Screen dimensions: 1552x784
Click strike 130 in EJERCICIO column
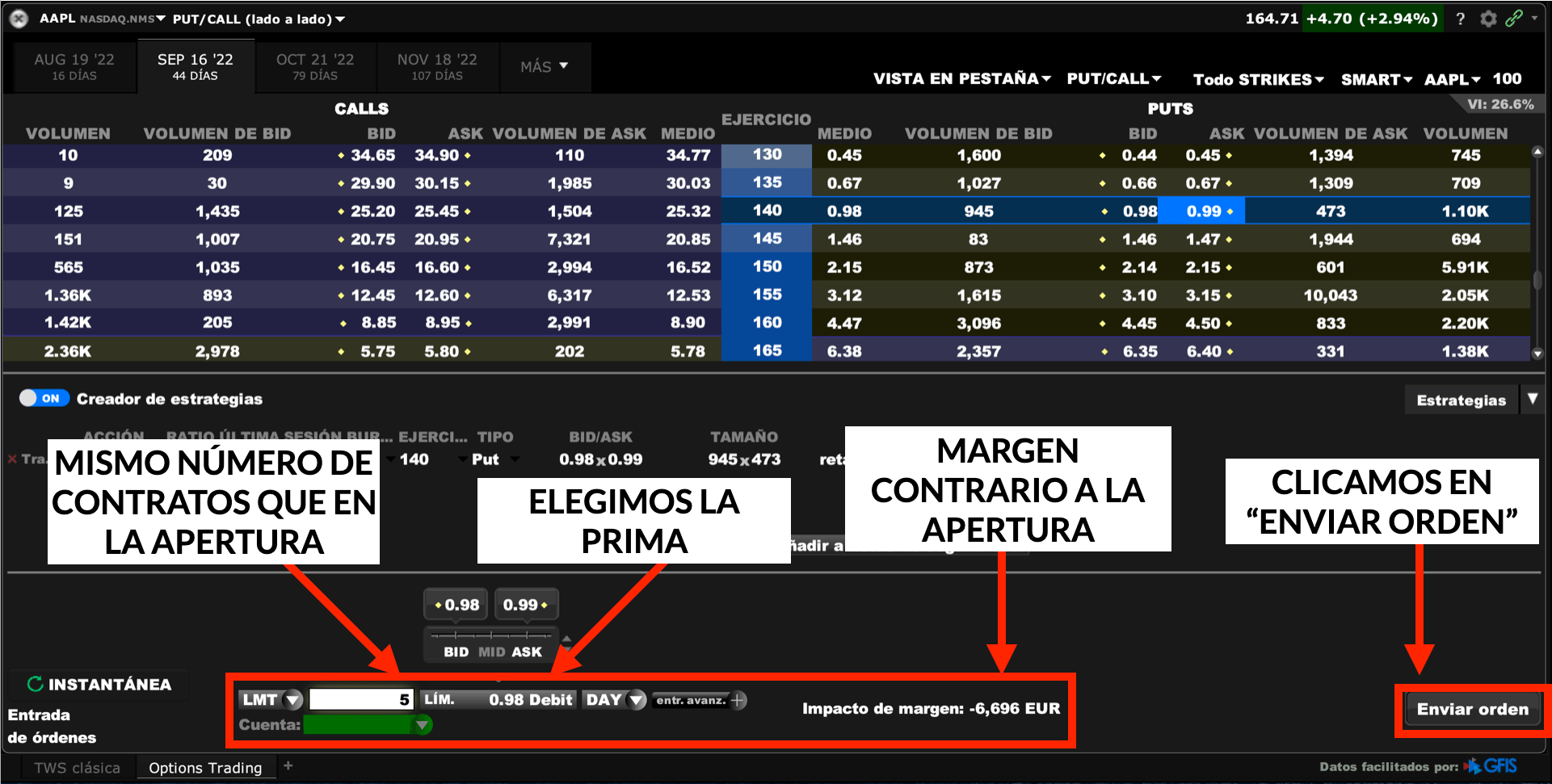click(767, 154)
